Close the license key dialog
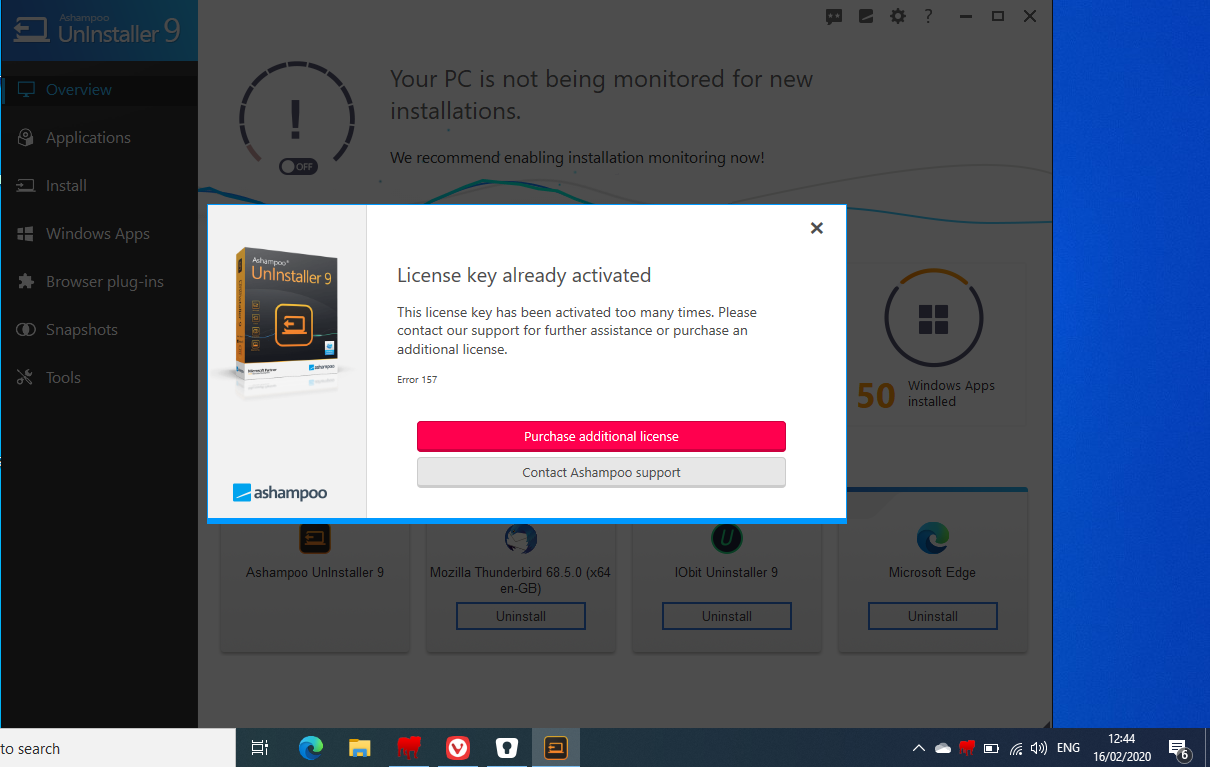The height and width of the screenshot is (767, 1210). pos(816,228)
